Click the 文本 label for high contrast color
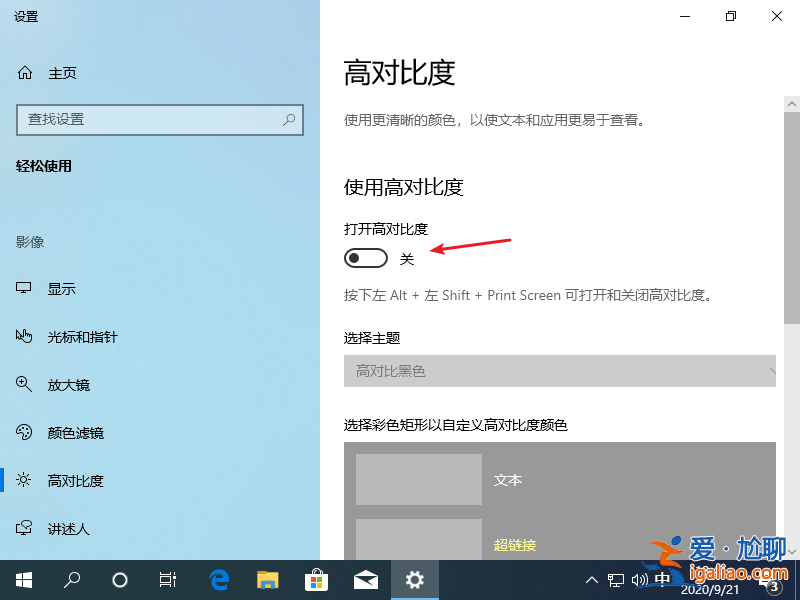Screen dimensions: 800x600 508,480
